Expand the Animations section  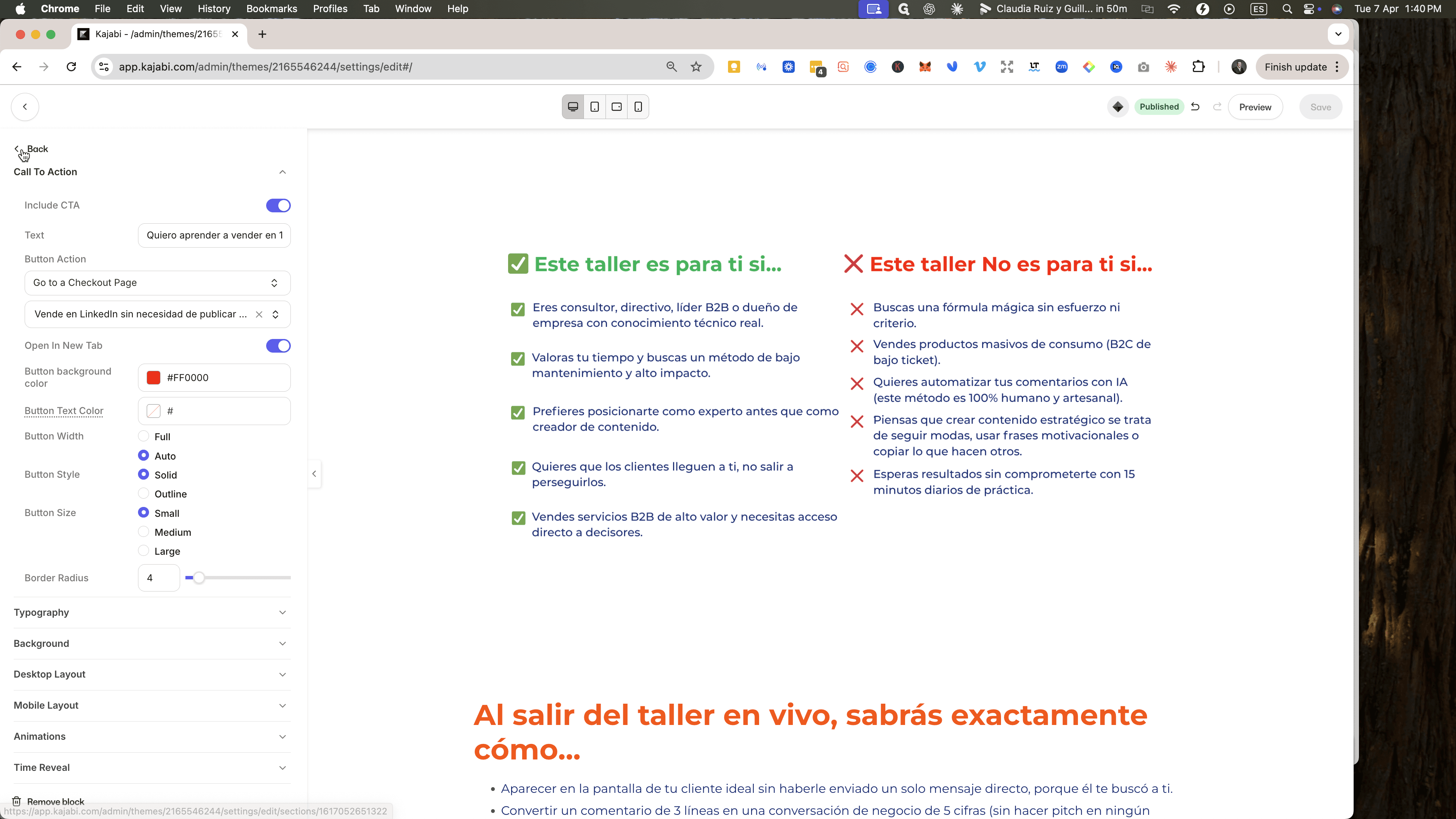(152, 736)
